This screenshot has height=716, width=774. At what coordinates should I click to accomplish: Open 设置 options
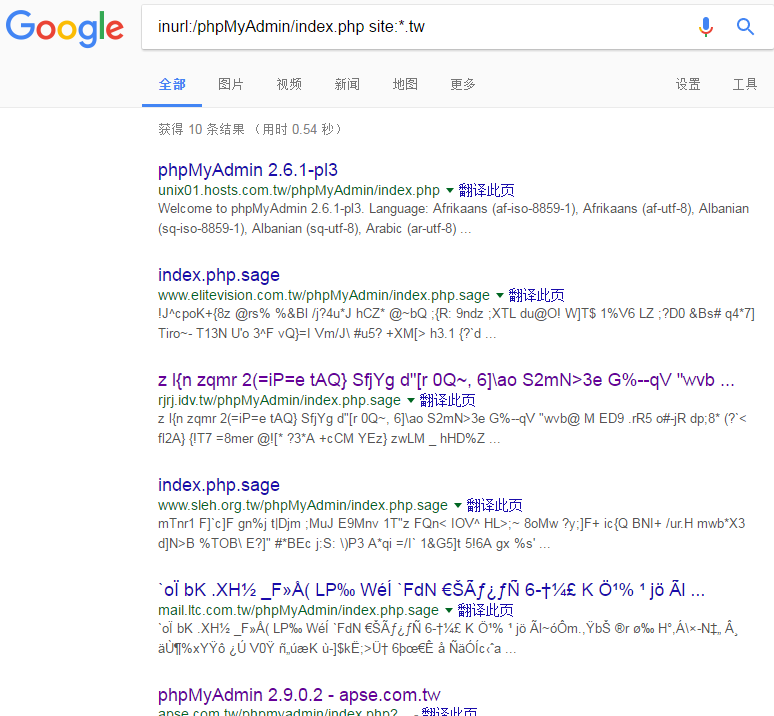(688, 84)
